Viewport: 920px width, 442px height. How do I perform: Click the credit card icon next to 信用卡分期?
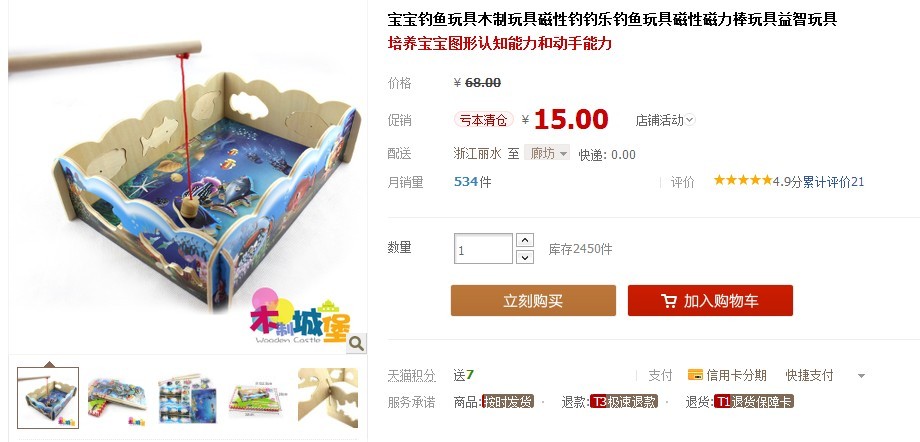coord(695,374)
